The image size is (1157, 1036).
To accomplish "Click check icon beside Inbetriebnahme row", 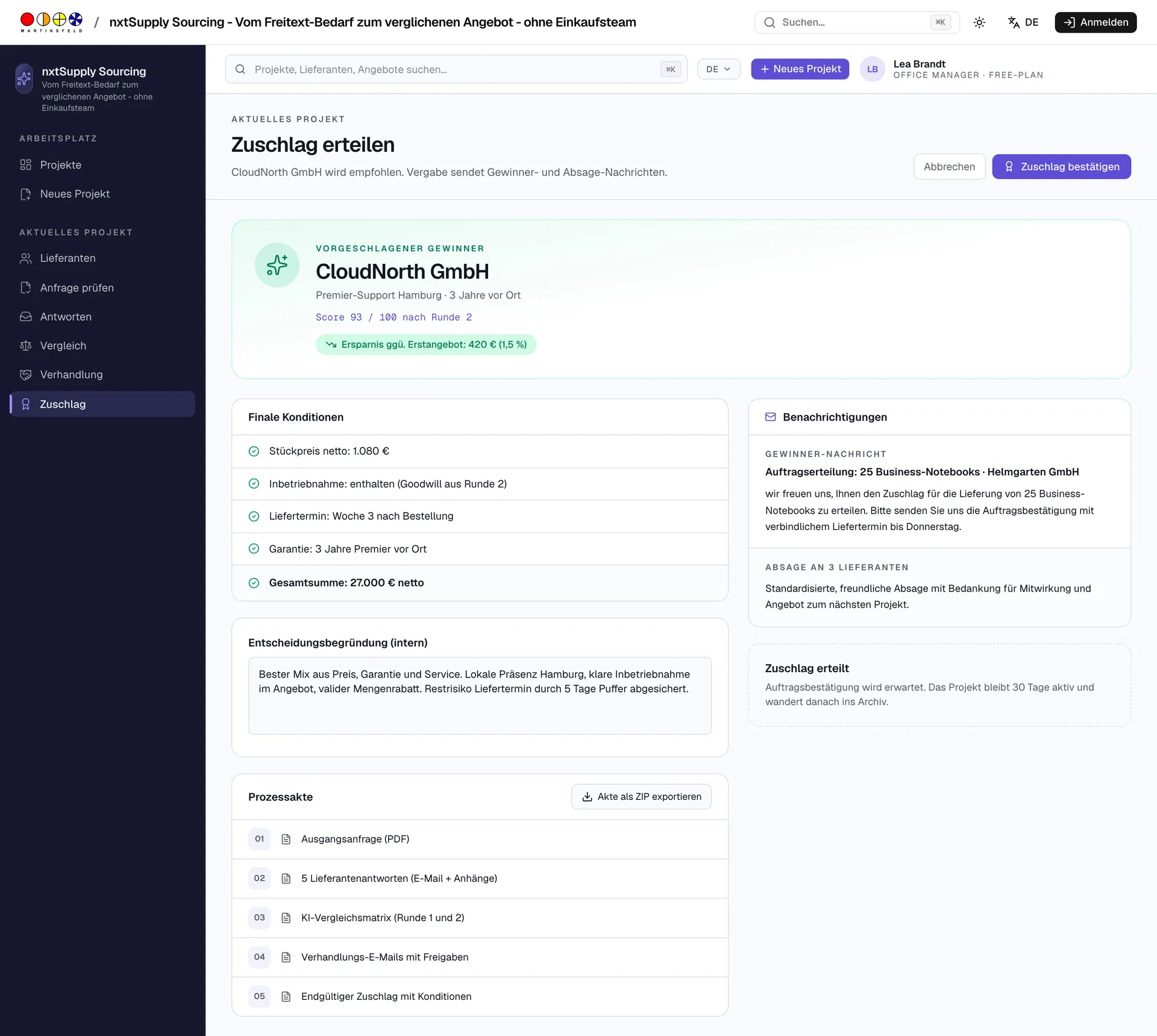I will click(x=254, y=484).
